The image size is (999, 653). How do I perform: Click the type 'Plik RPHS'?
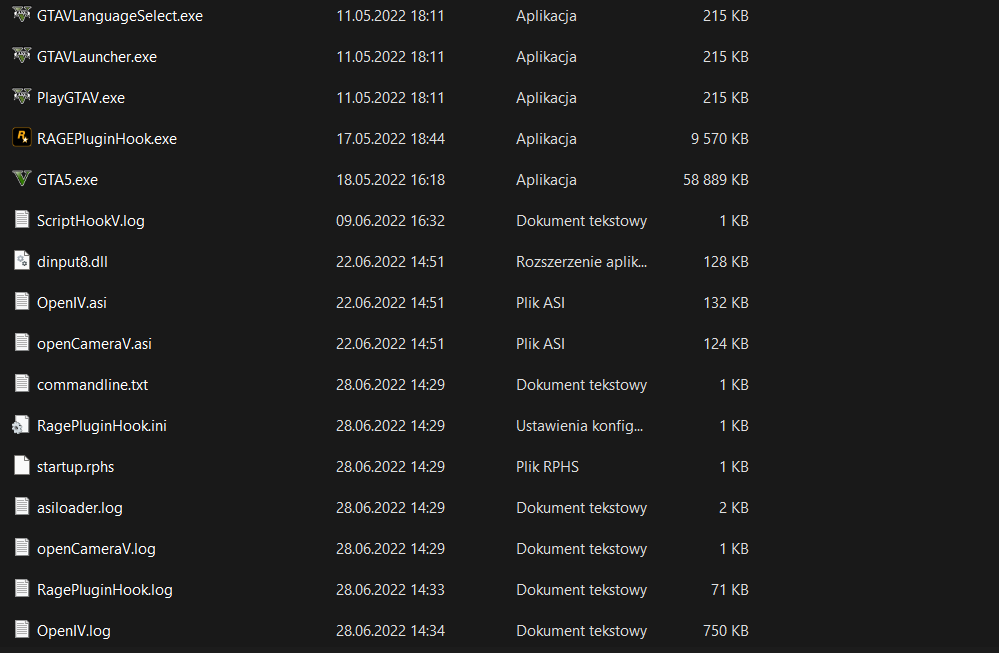coord(548,467)
